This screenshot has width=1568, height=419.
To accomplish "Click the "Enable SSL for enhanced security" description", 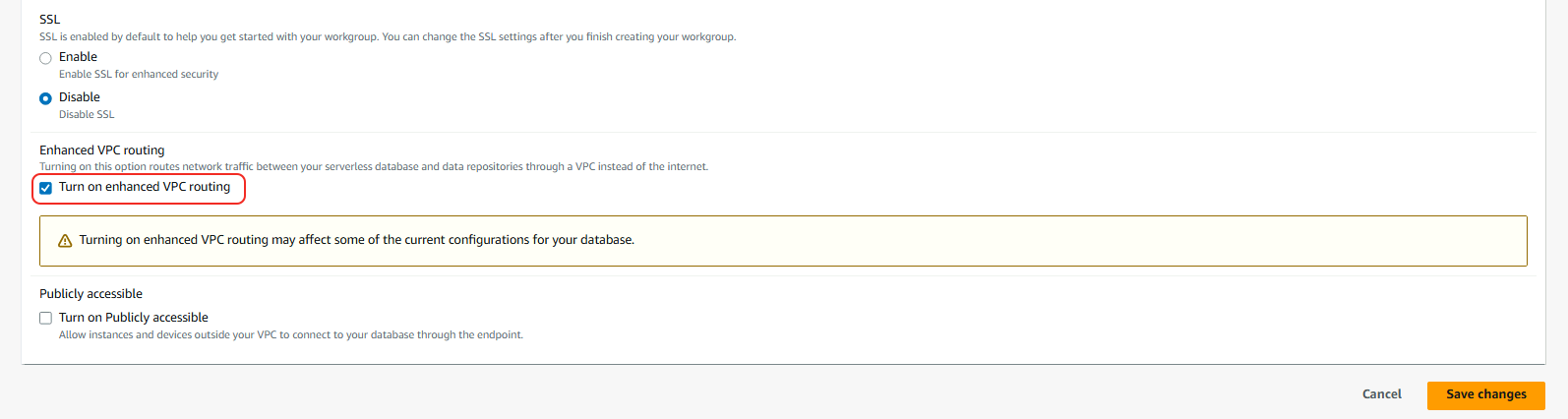I will (139, 74).
